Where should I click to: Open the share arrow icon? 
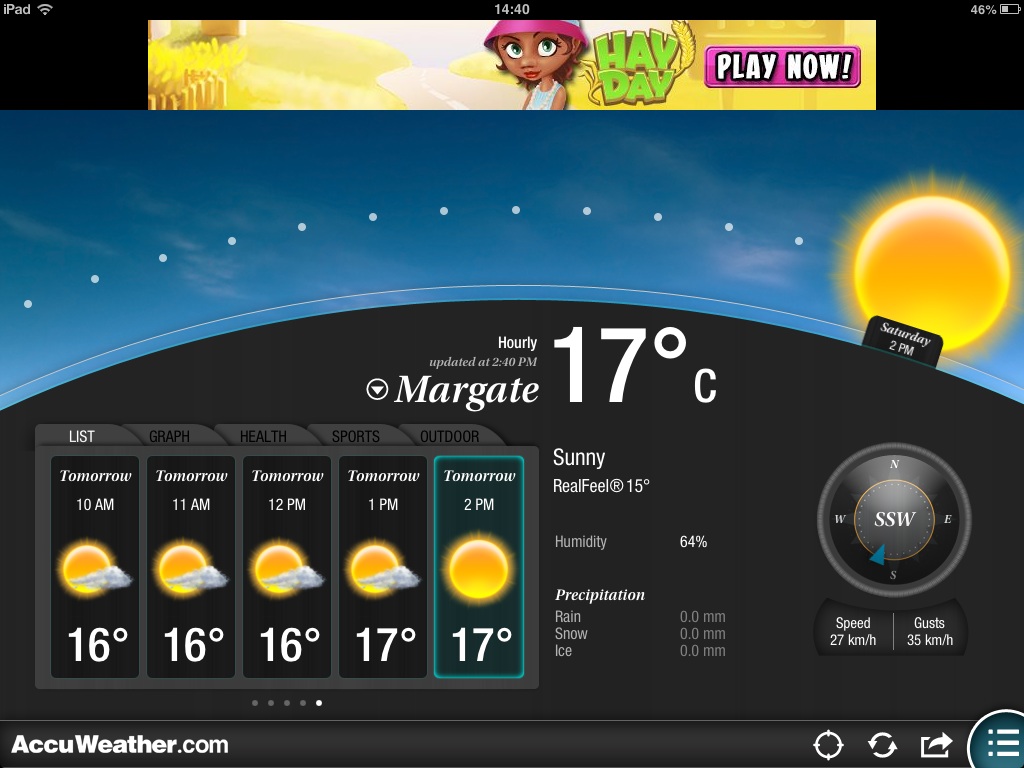(936, 744)
